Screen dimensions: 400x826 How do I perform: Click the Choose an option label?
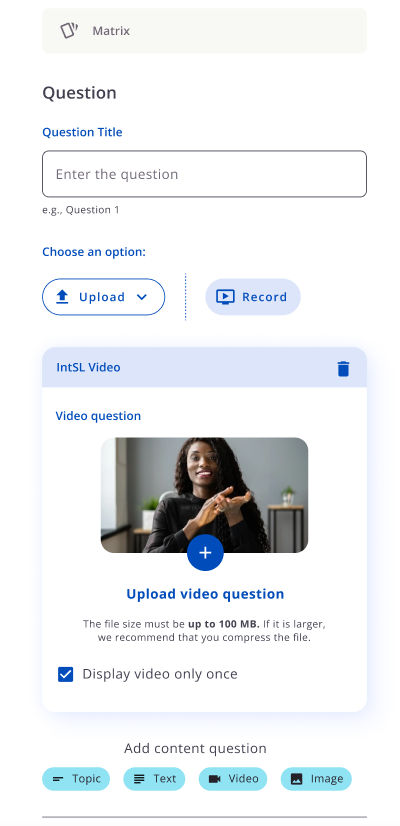coord(94,252)
